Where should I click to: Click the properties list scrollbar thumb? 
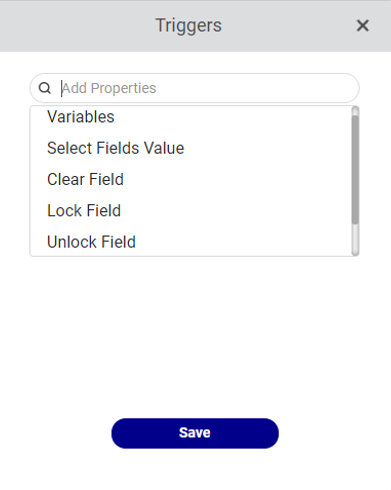click(355, 169)
